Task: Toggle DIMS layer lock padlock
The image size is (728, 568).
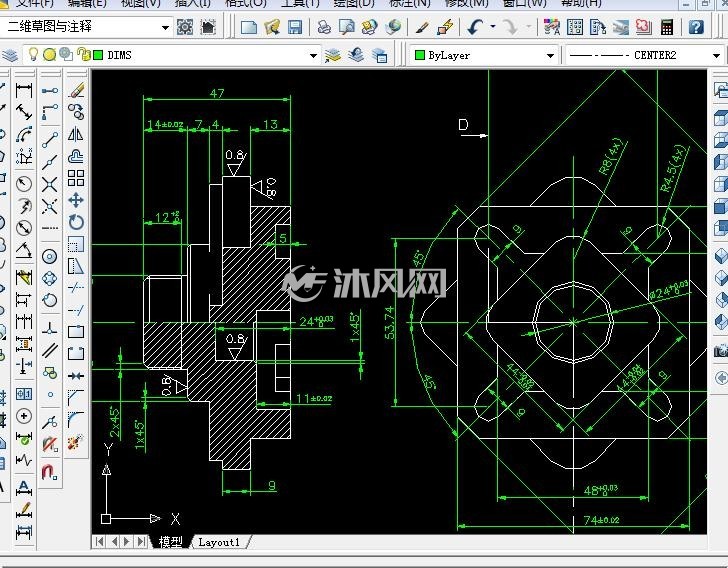Action: (84, 55)
